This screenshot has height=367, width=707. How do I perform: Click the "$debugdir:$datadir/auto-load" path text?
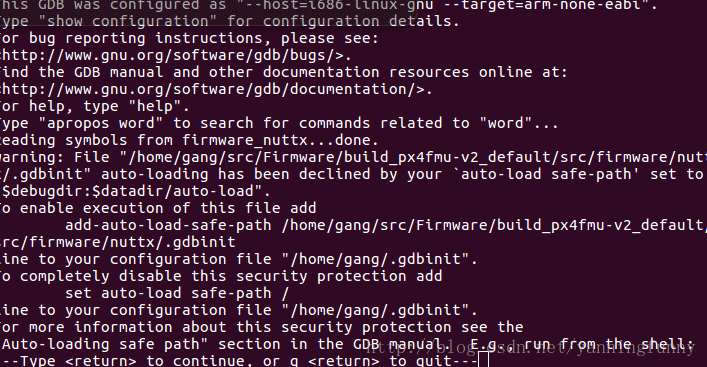(128, 191)
